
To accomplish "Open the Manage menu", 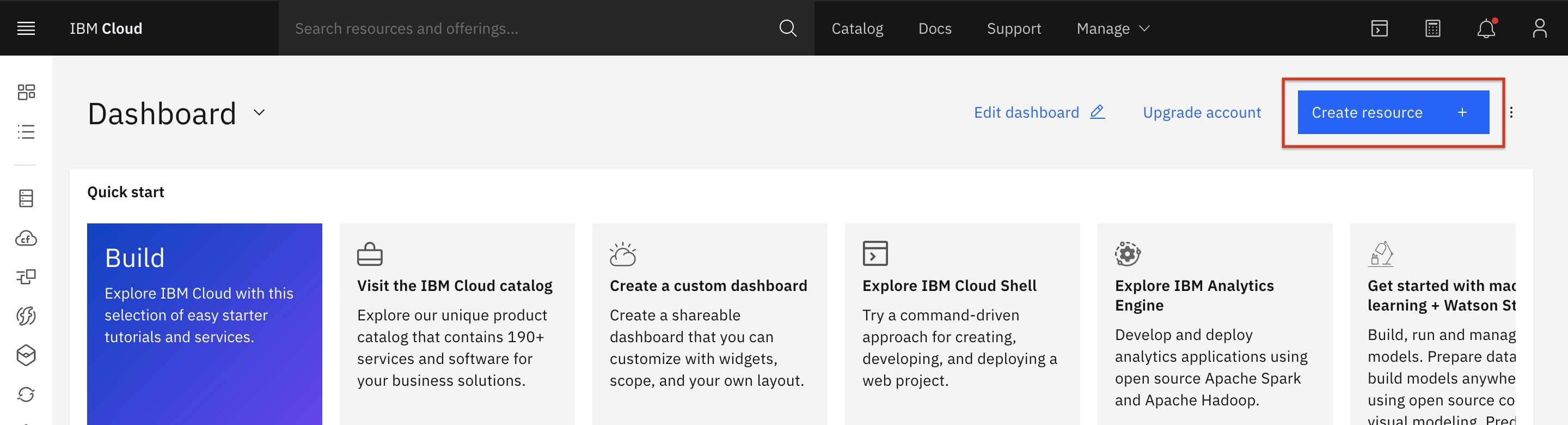I will [1113, 29].
